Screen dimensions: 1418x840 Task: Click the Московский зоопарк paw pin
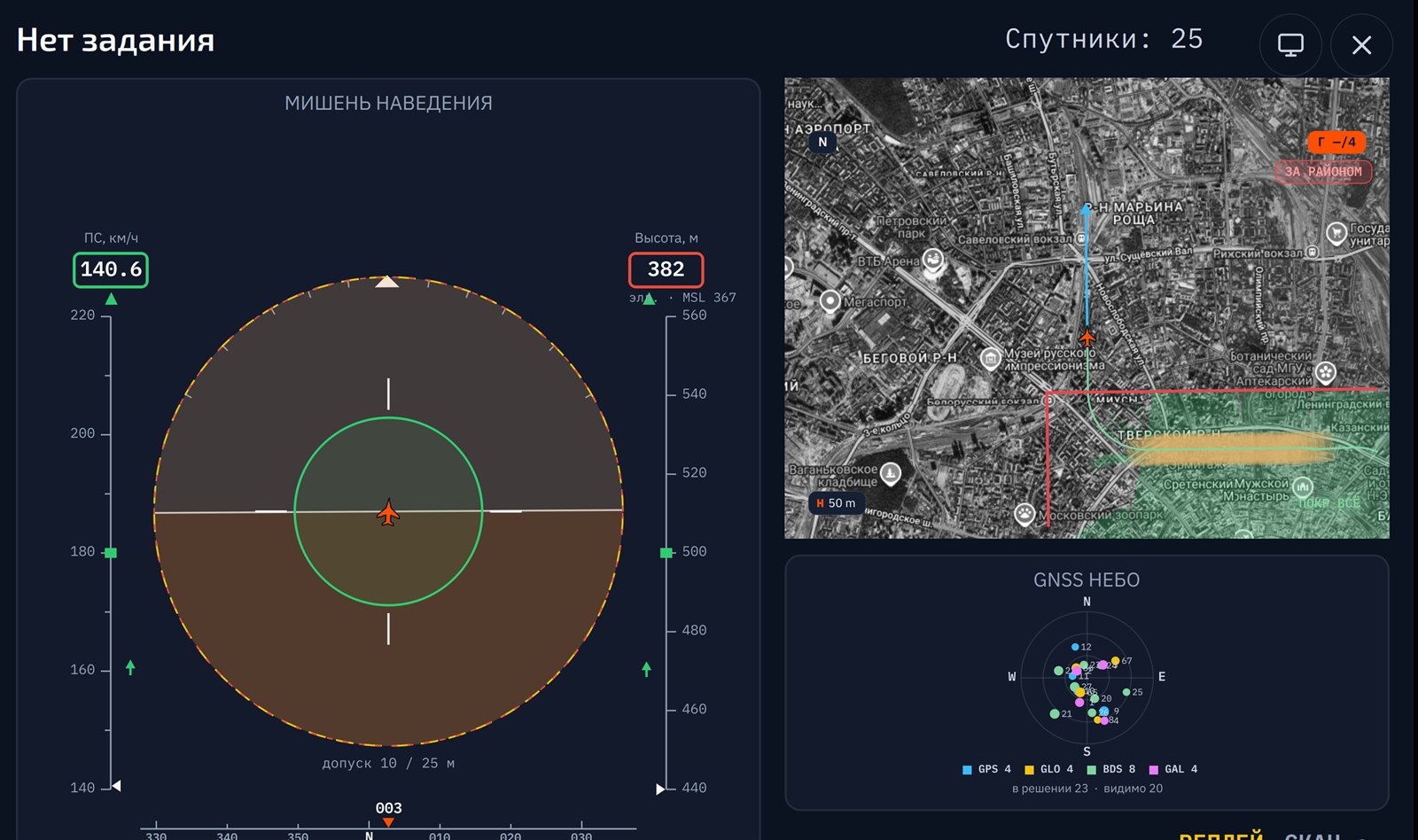[x=1025, y=514]
